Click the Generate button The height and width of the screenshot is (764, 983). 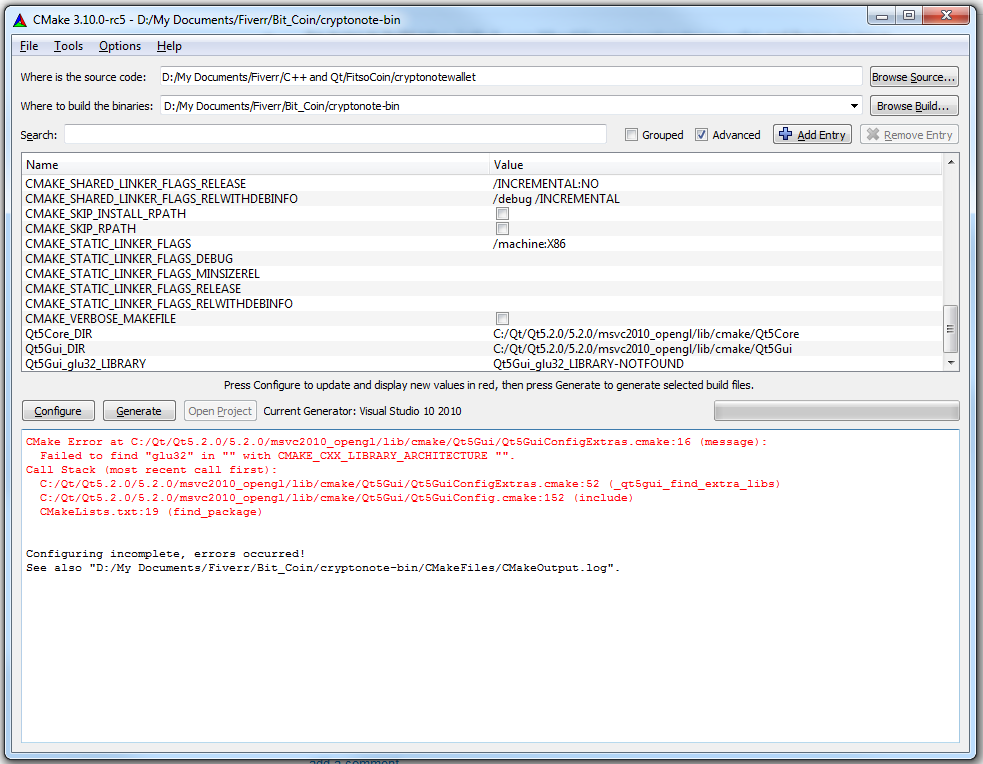pos(139,411)
